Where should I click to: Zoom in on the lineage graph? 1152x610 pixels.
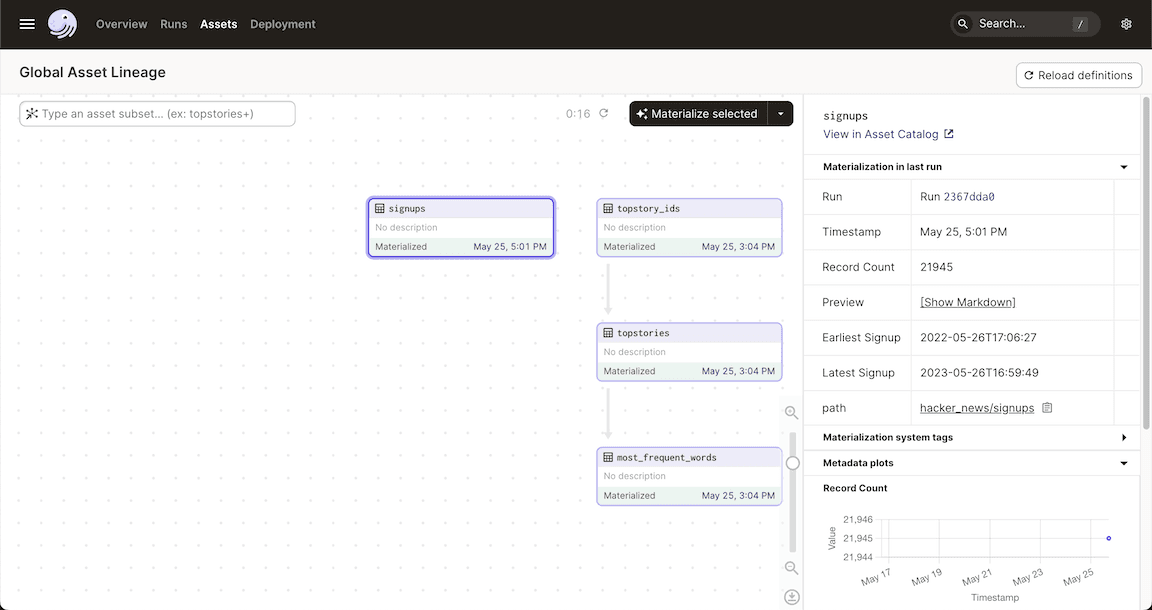(x=791, y=412)
